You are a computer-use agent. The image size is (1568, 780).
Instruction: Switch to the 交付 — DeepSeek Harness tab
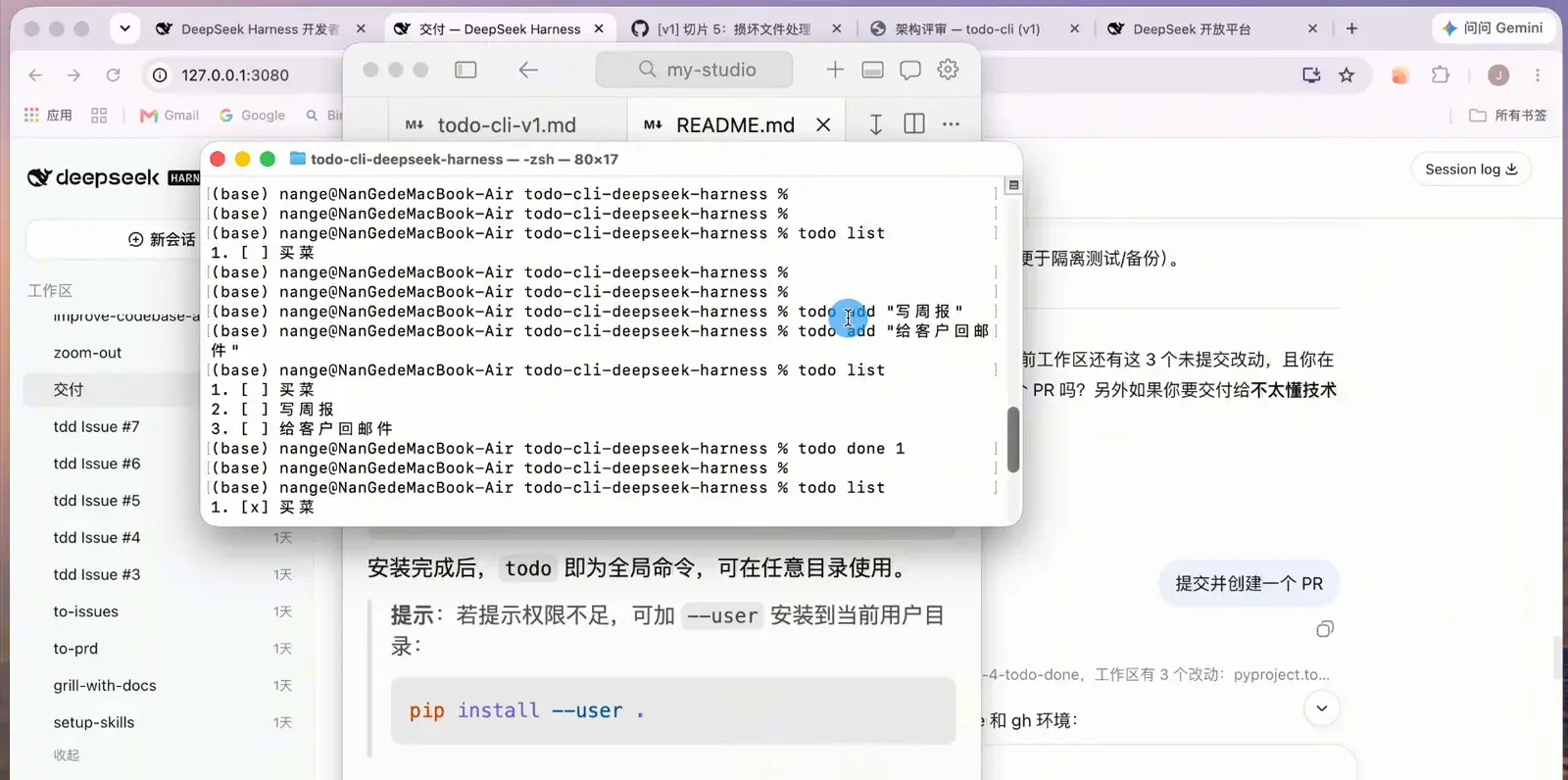[500, 29]
